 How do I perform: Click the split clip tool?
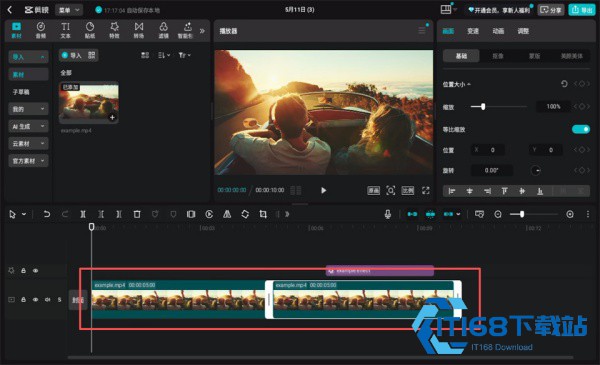click(x=83, y=214)
